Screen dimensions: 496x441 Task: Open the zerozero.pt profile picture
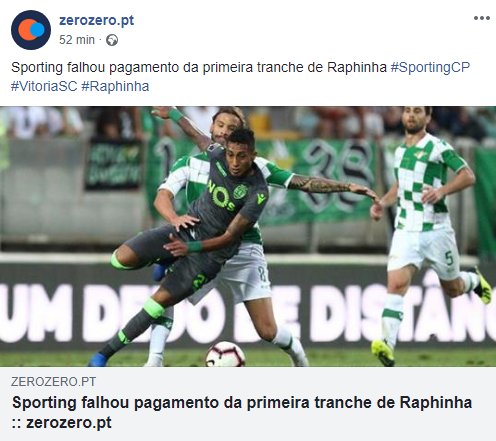pos(31,30)
